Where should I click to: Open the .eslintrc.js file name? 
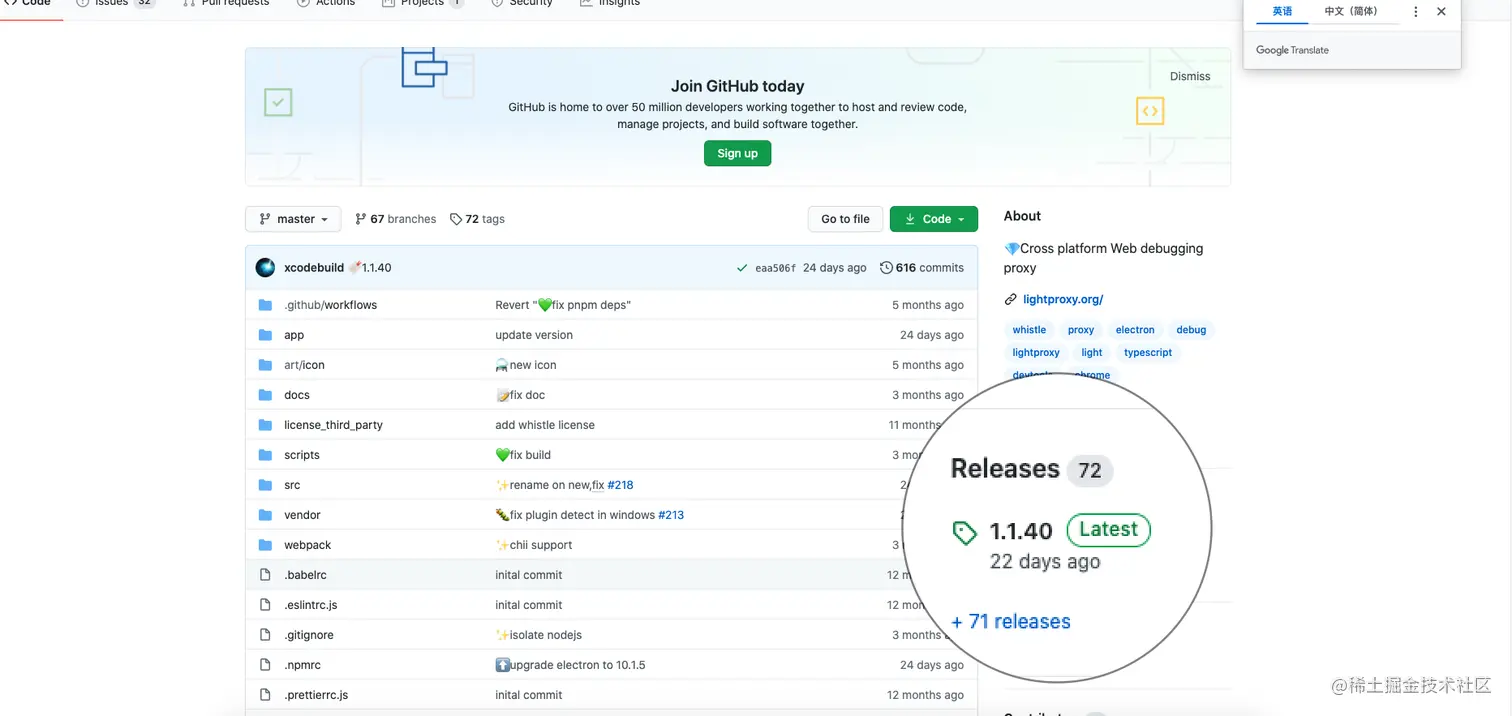coord(311,605)
